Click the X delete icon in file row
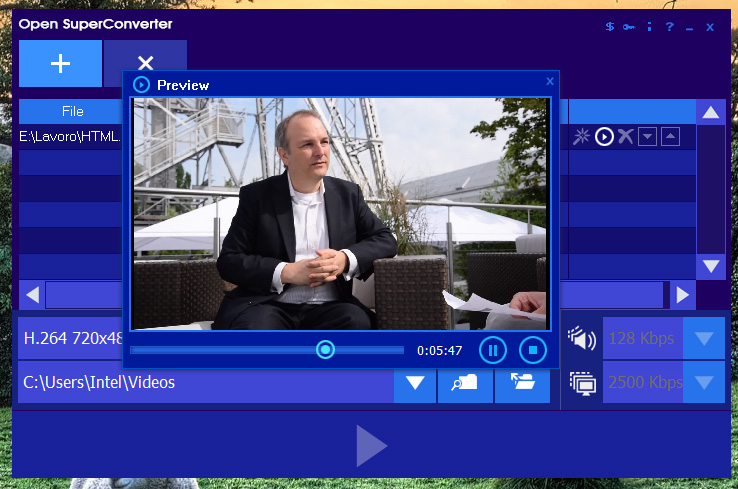The image size is (738, 489). coord(626,136)
